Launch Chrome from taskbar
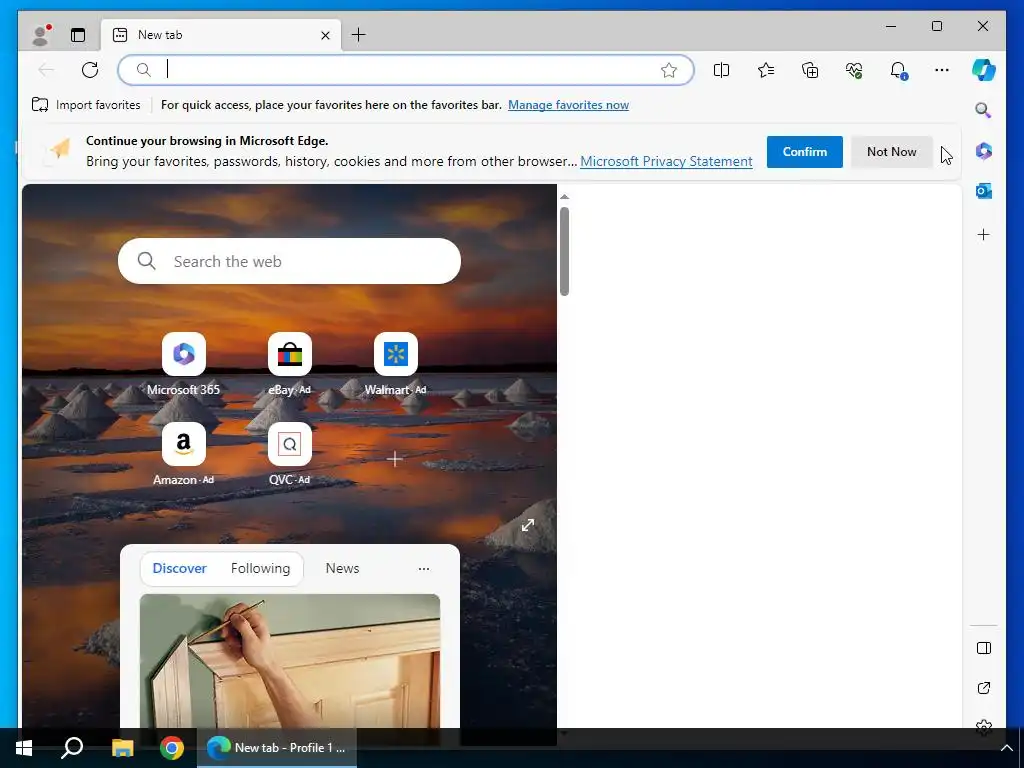The height and width of the screenshot is (768, 1024). pyautogui.click(x=172, y=748)
